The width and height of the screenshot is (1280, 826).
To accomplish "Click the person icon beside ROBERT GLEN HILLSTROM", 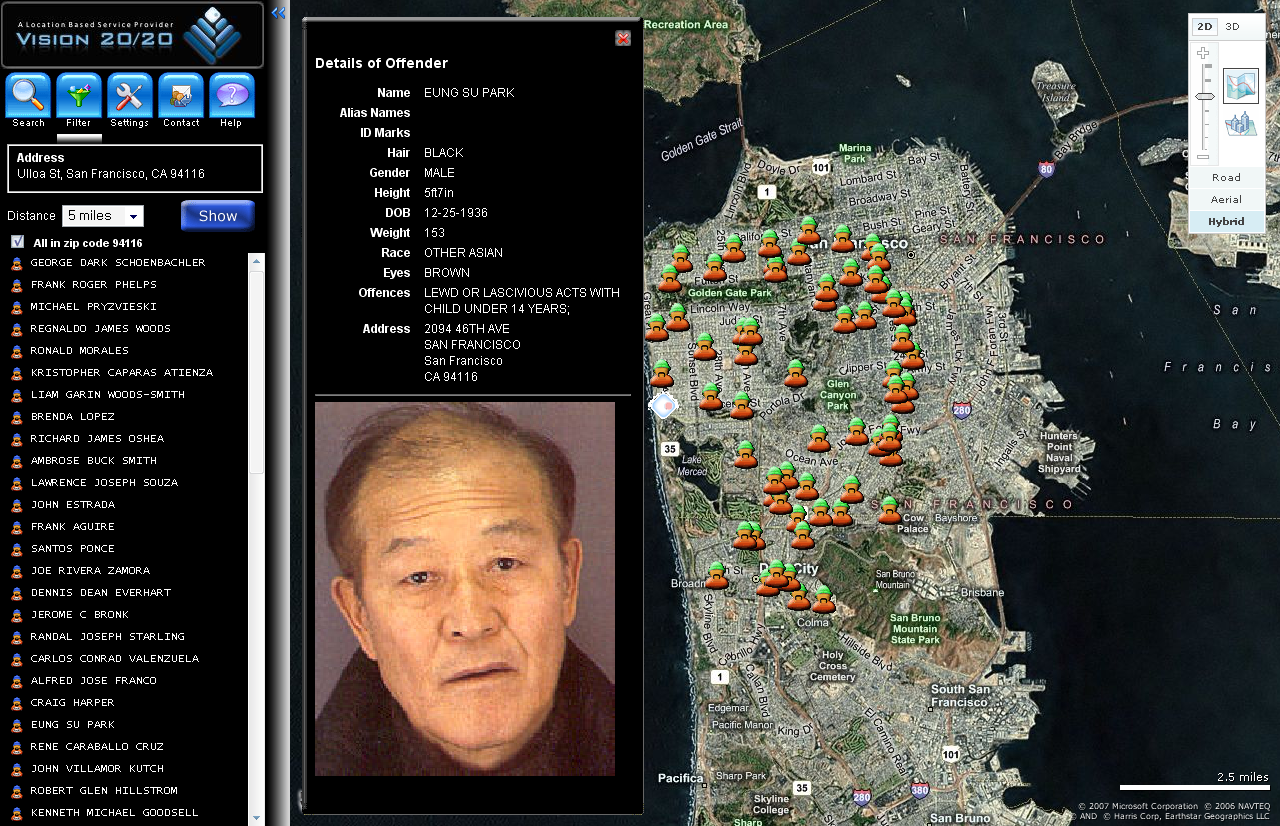I will pos(17,791).
